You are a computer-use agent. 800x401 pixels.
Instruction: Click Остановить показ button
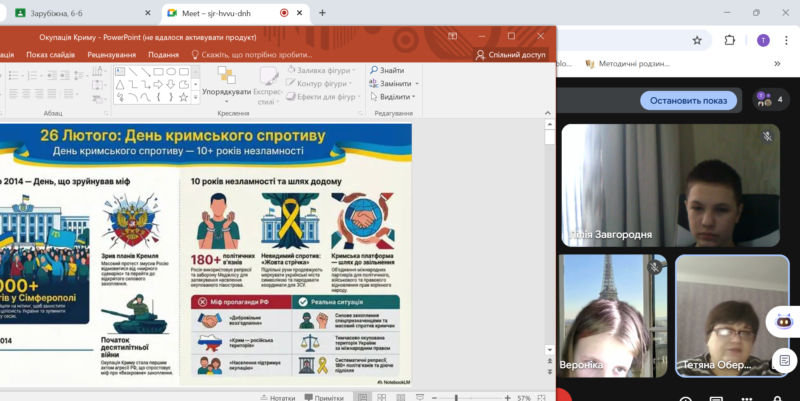pyautogui.click(x=688, y=100)
